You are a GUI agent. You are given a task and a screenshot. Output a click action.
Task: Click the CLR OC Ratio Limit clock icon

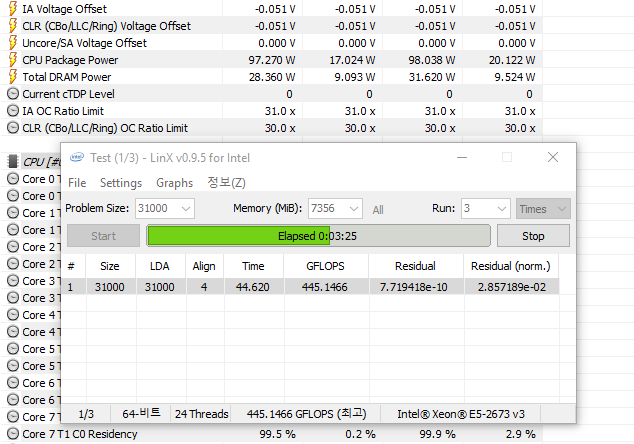13,128
